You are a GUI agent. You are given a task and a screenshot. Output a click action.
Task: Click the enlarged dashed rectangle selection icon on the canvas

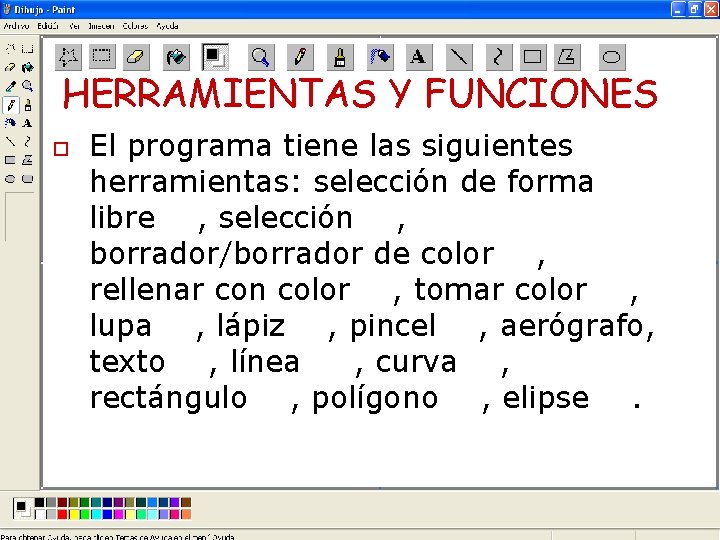tap(102, 56)
